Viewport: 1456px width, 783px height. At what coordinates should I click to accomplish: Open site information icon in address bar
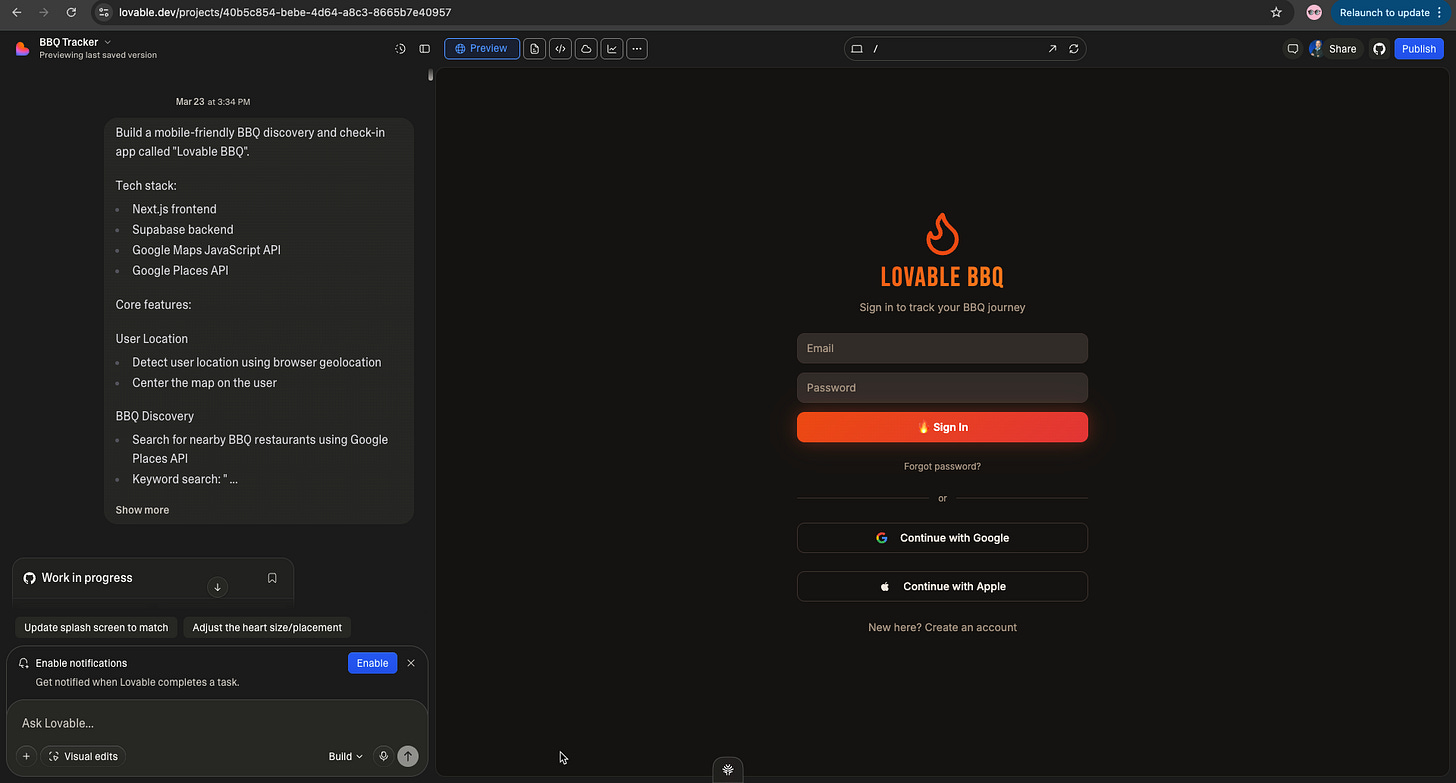pos(103,12)
